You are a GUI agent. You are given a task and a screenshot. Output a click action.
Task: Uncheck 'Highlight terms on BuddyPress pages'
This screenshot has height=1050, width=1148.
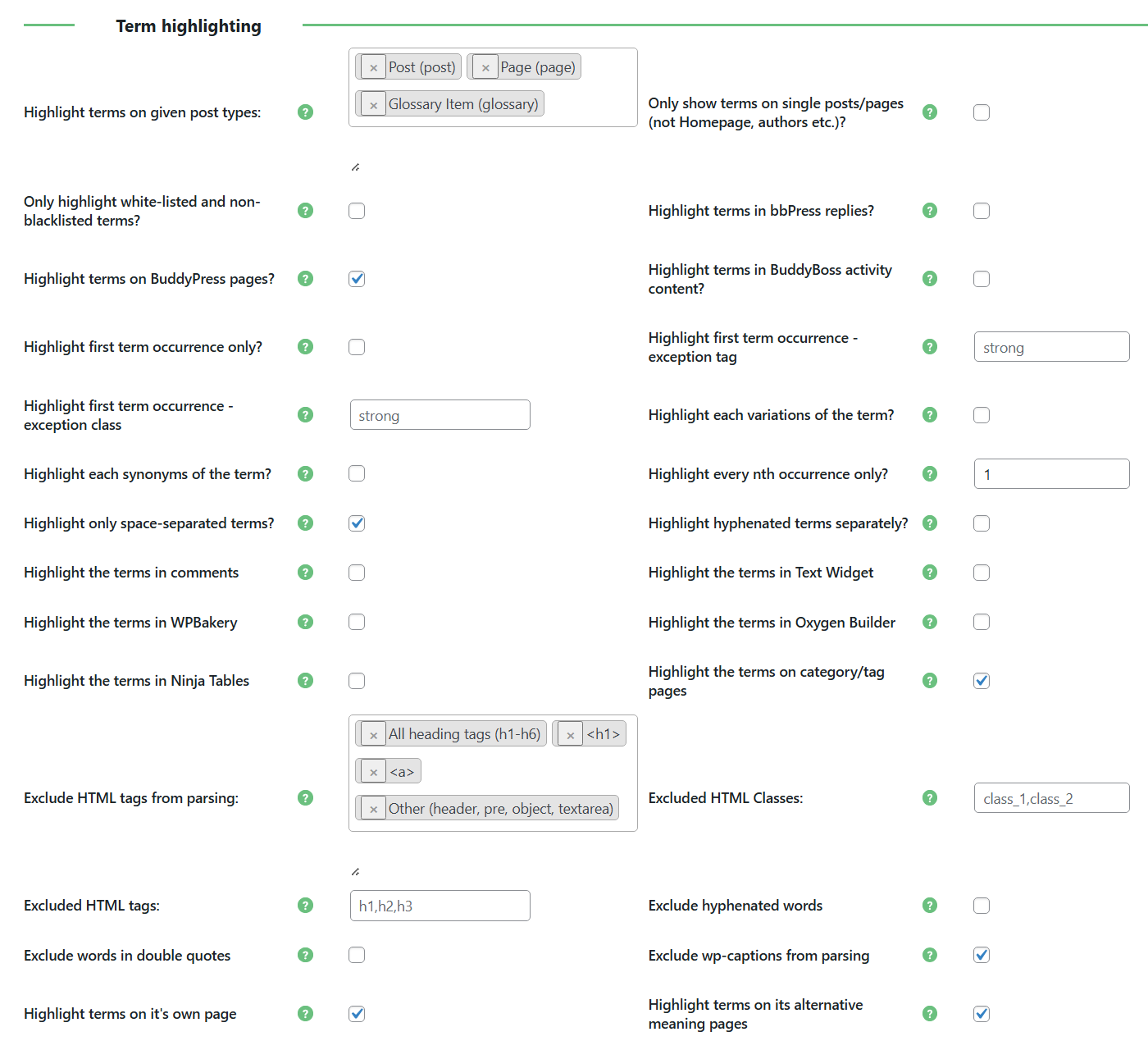coord(357,279)
